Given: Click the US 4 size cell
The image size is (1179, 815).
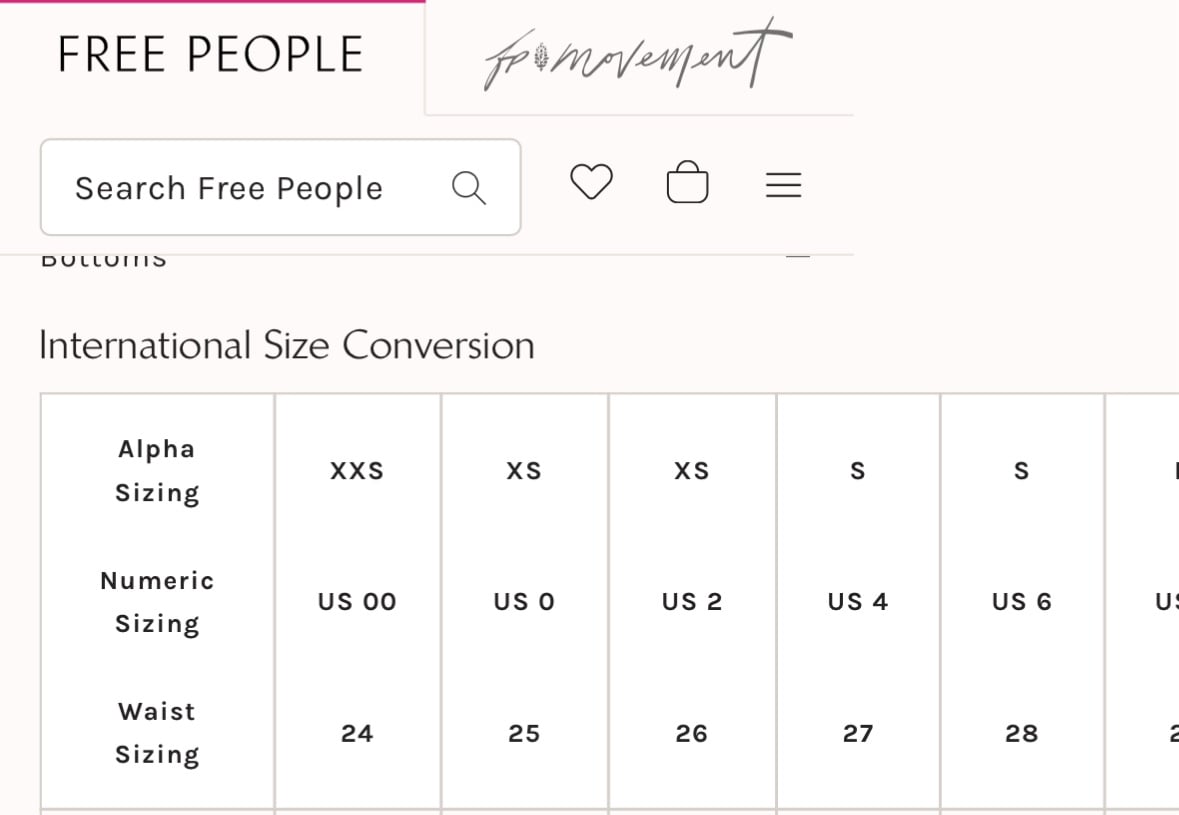Looking at the screenshot, I should click(858, 601).
